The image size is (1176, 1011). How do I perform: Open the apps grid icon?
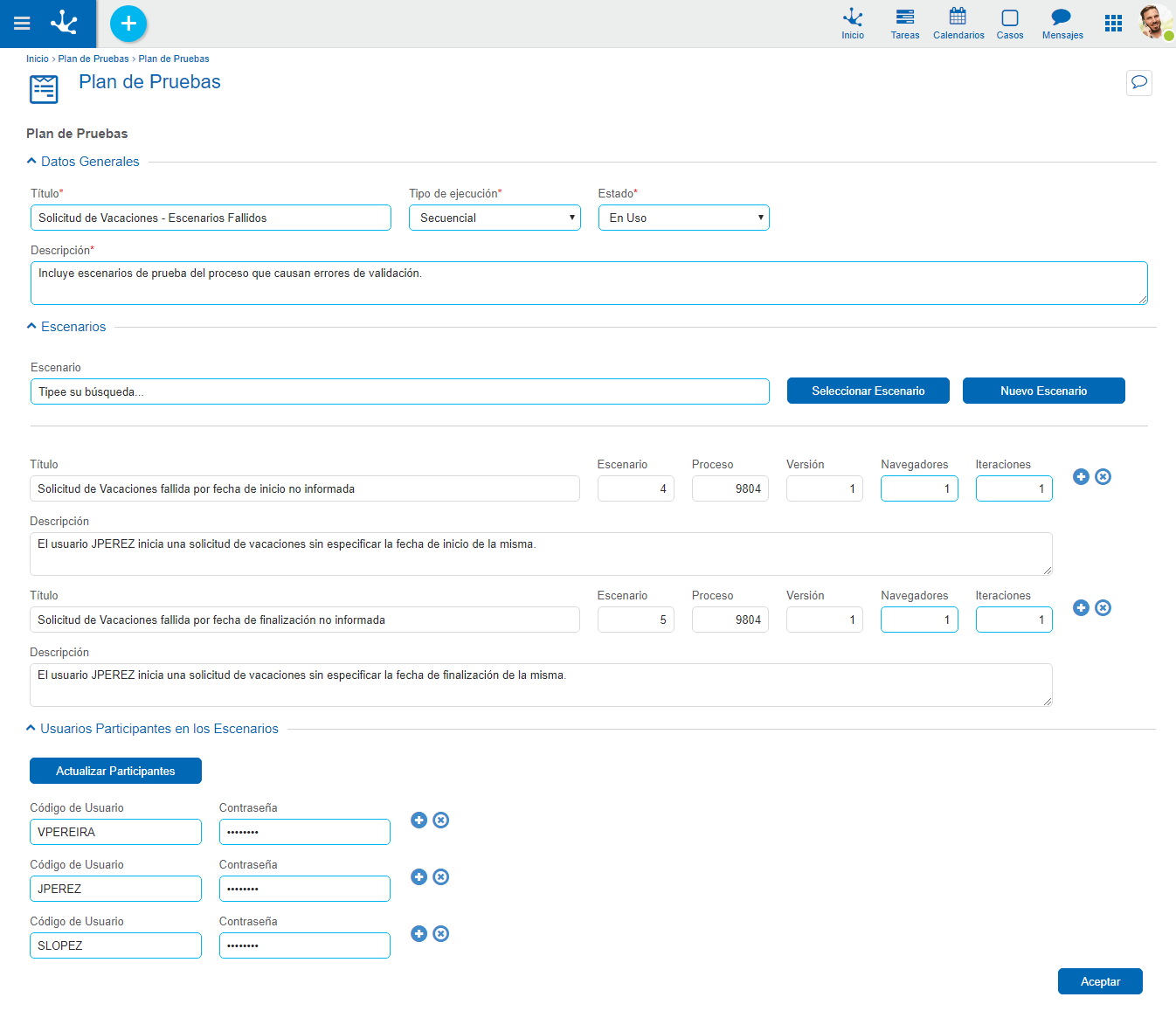click(x=1113, y=24)
